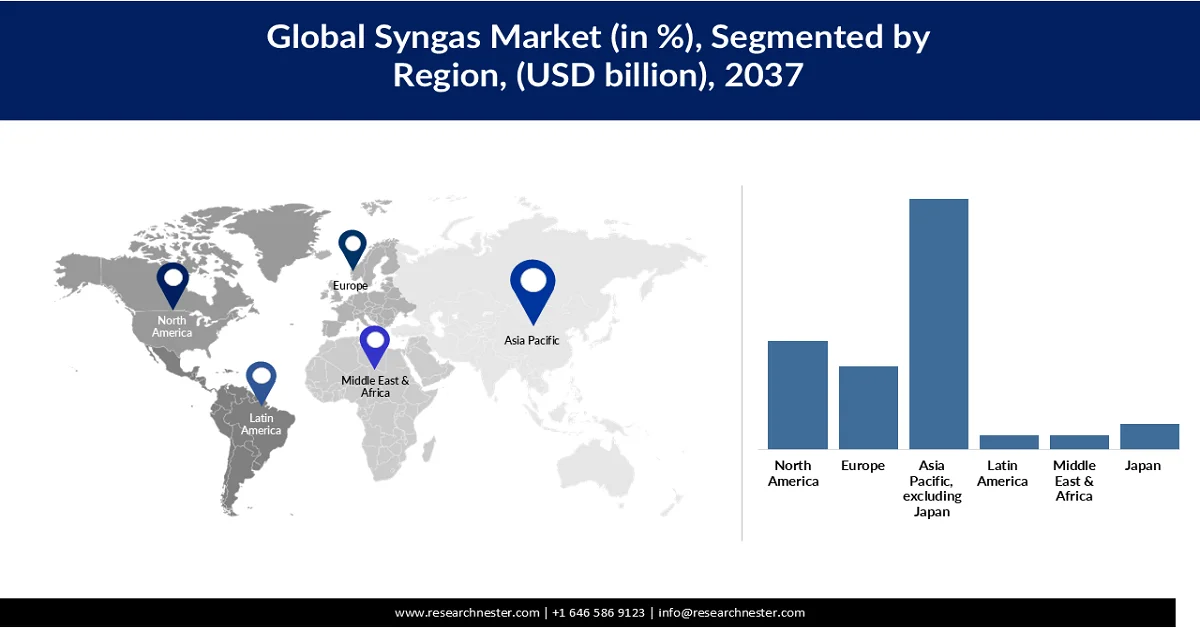Click the info@researchnester.com email link
The image size is (1200, 628).
point(731,613)
